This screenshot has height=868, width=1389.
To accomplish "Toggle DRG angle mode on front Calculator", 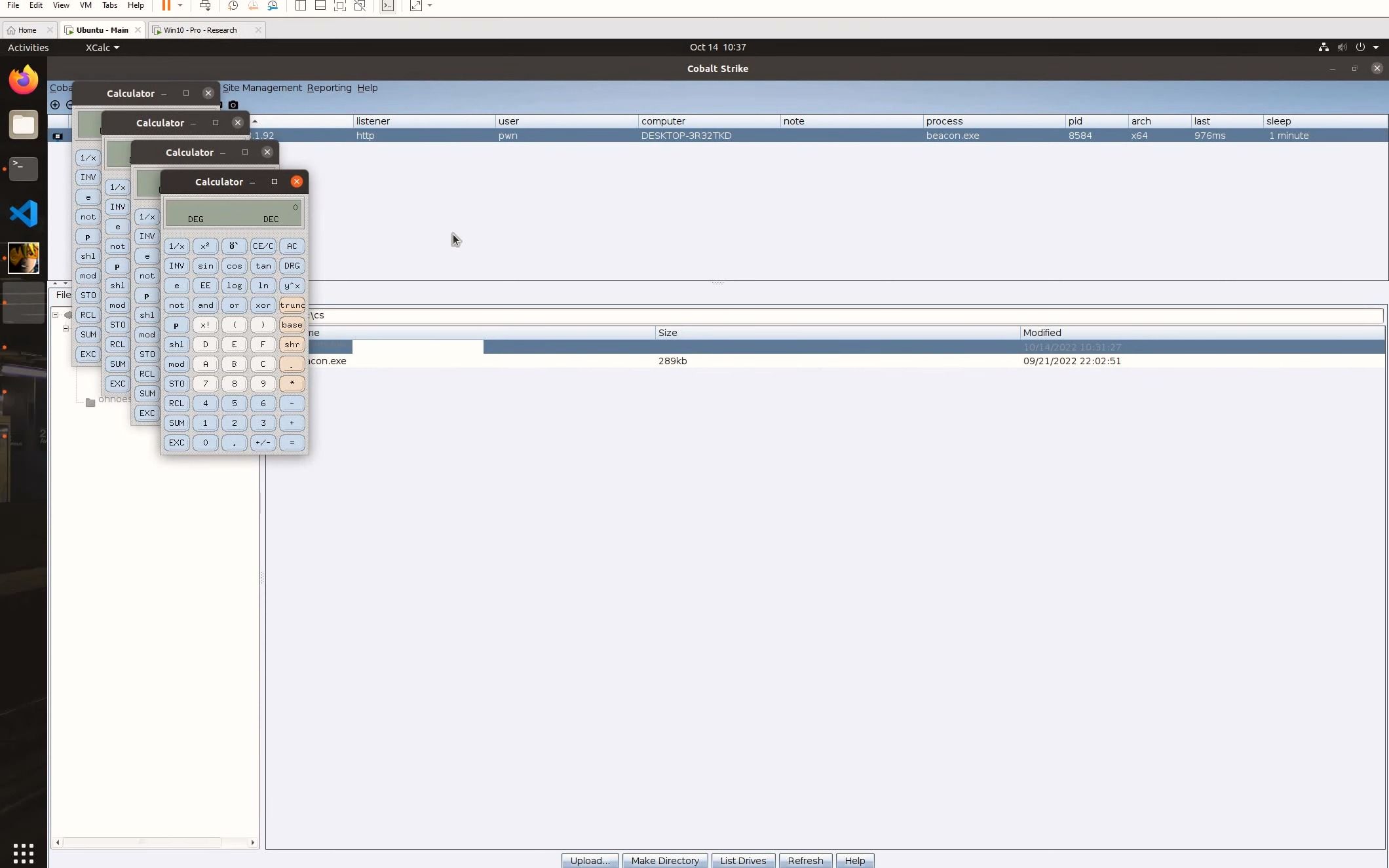I will (292, 266).
